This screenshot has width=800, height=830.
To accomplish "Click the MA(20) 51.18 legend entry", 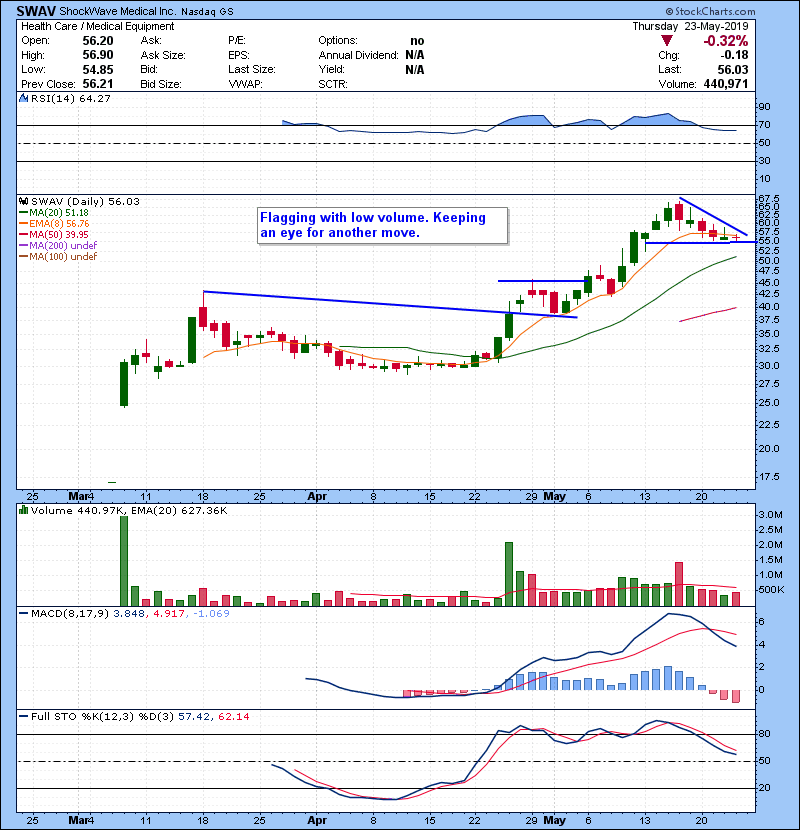I will (x=59, y=213).
